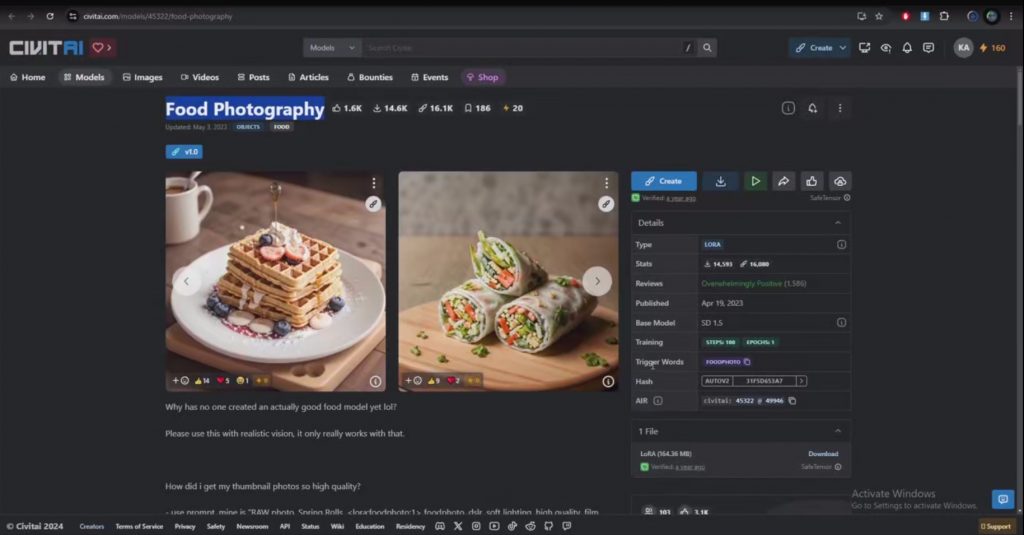1024x535 pixels.
Task: Collapse the 1 File panel
Action: [838, 431]
